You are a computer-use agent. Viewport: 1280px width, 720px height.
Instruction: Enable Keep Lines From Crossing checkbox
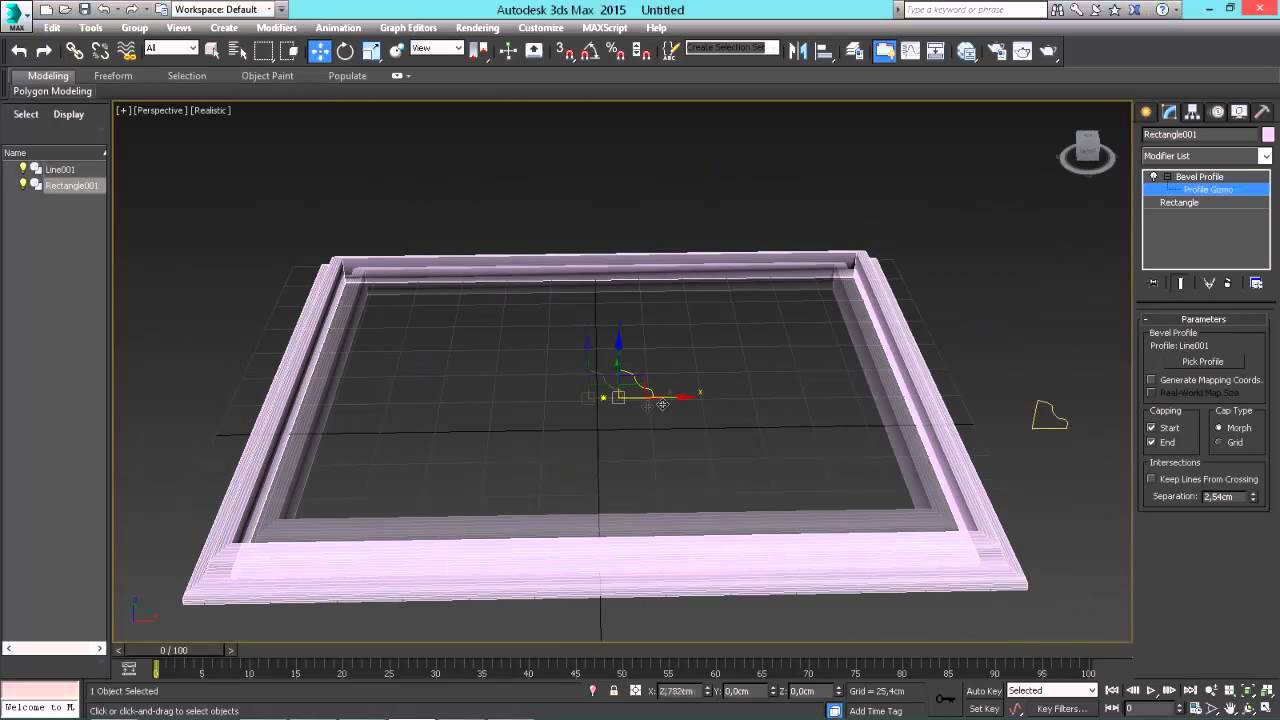1151,479
